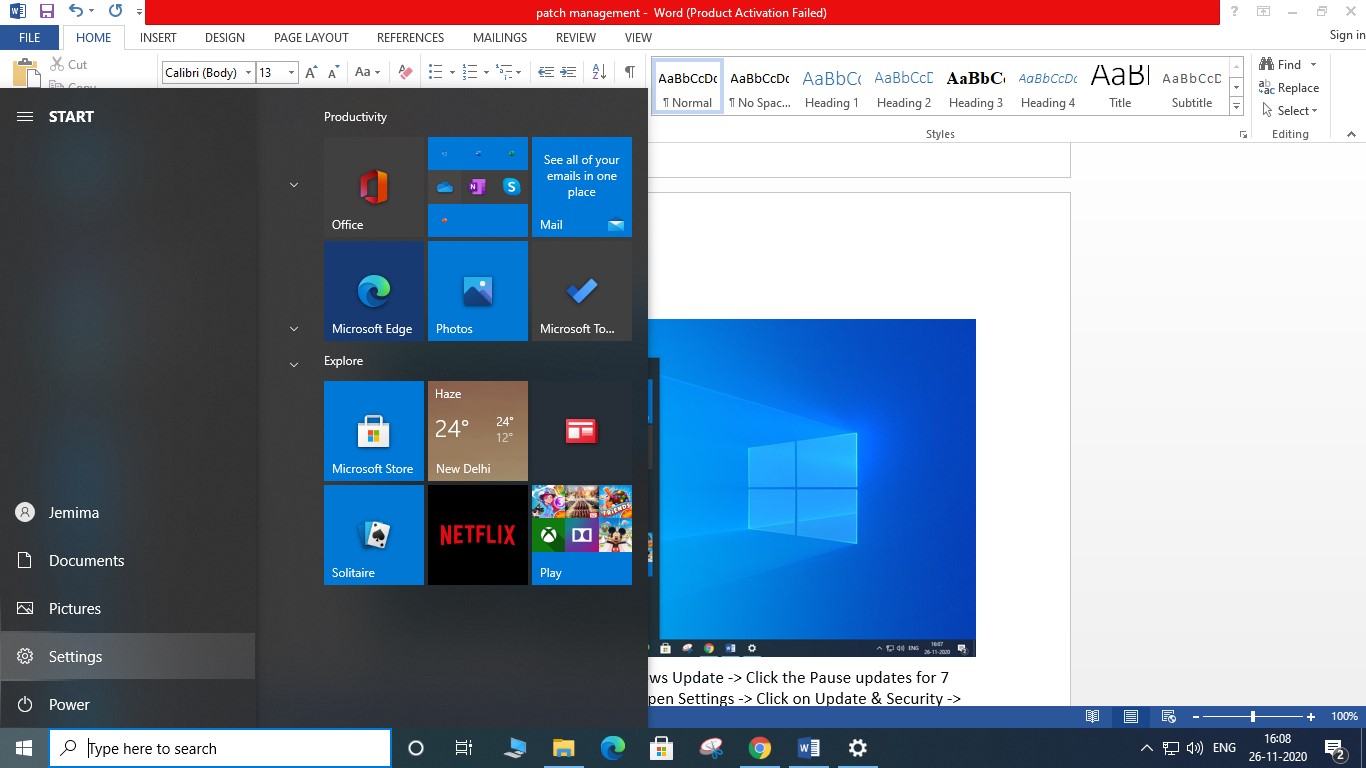The height and width of the screenshot is (768, 1366).
Task: Open the Mail tile
Action: pos(582,187)
